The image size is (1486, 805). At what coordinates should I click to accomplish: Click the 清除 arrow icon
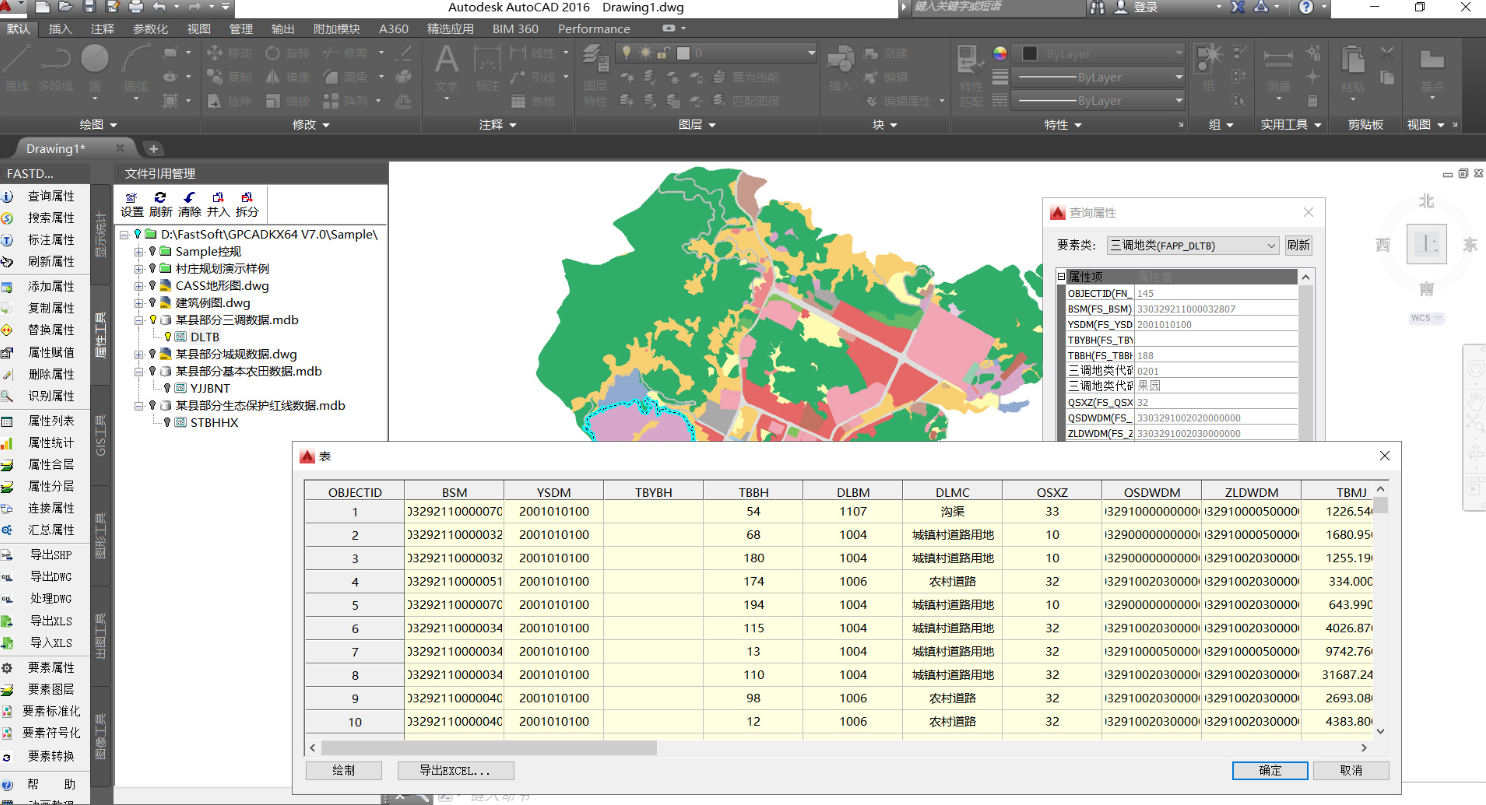190,198
